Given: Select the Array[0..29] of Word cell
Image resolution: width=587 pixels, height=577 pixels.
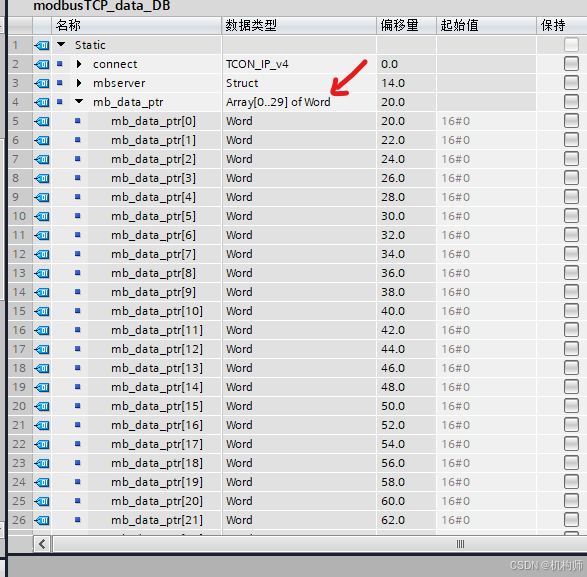Looking at the screenshot, I should coord(299,102).
